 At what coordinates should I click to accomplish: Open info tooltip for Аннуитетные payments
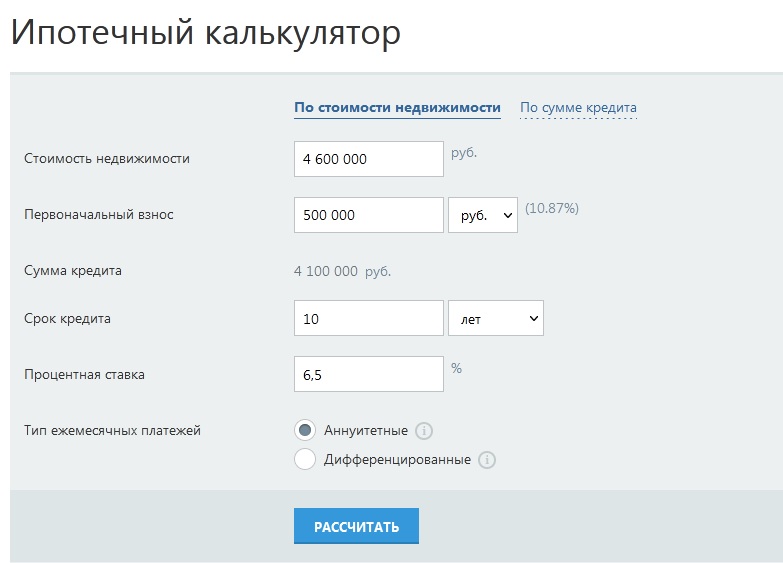coord(423,431)
